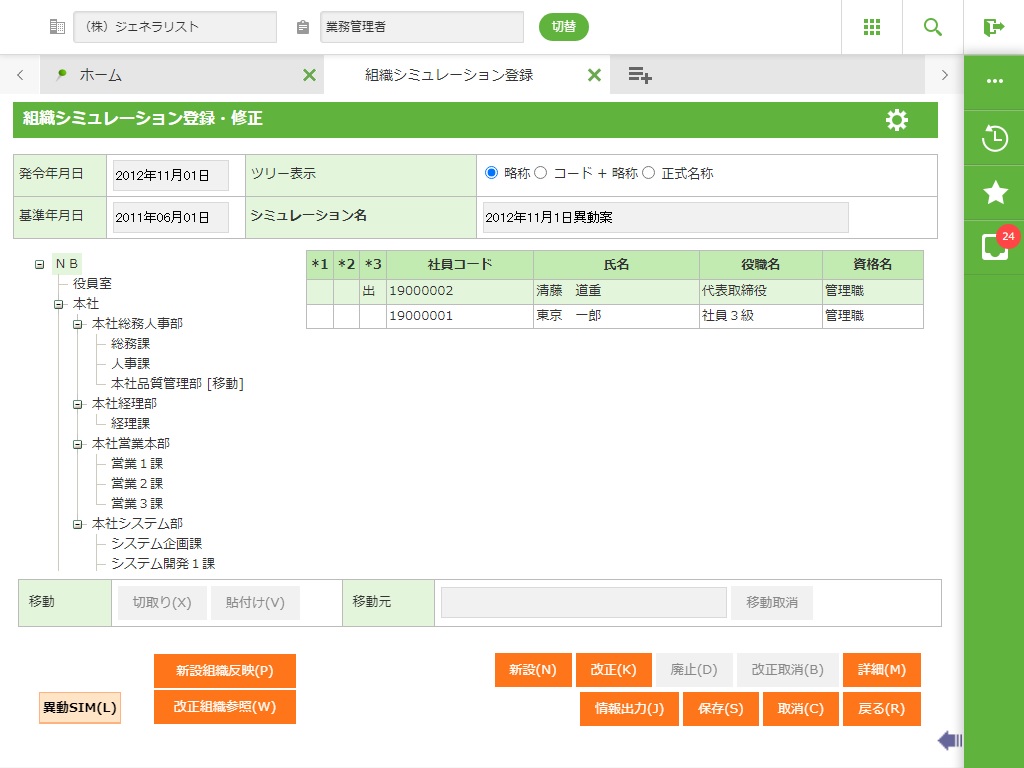Switch to the ホーム tab
The height and width of the screenshot is (768, 1024).
pyautogui.click(x=100, y=75)
